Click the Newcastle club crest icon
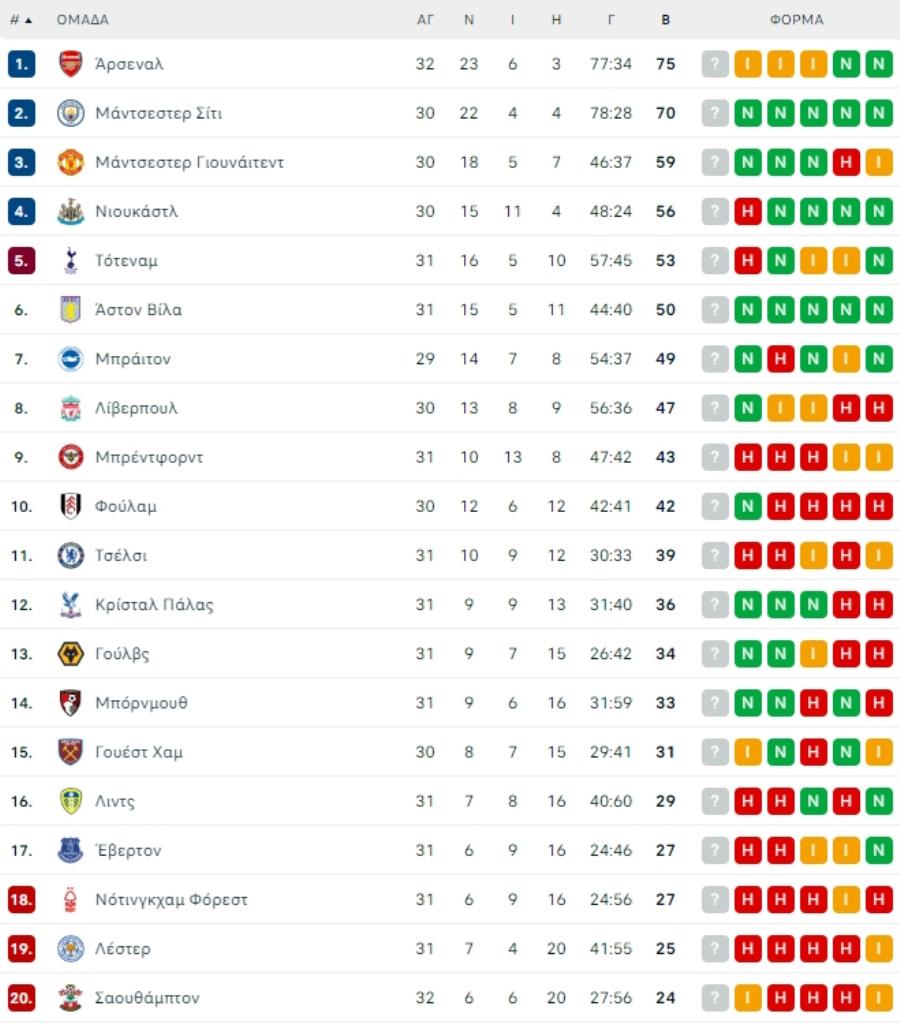 (x=70, y=211)
